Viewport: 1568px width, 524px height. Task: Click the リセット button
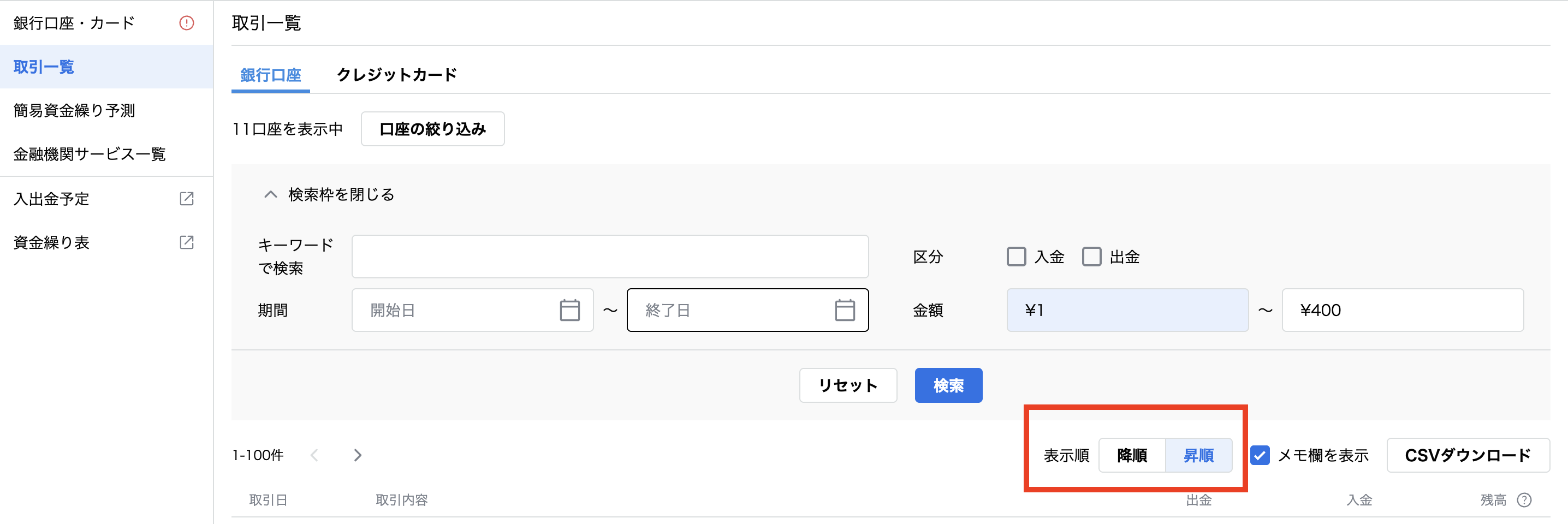point(848,385)
